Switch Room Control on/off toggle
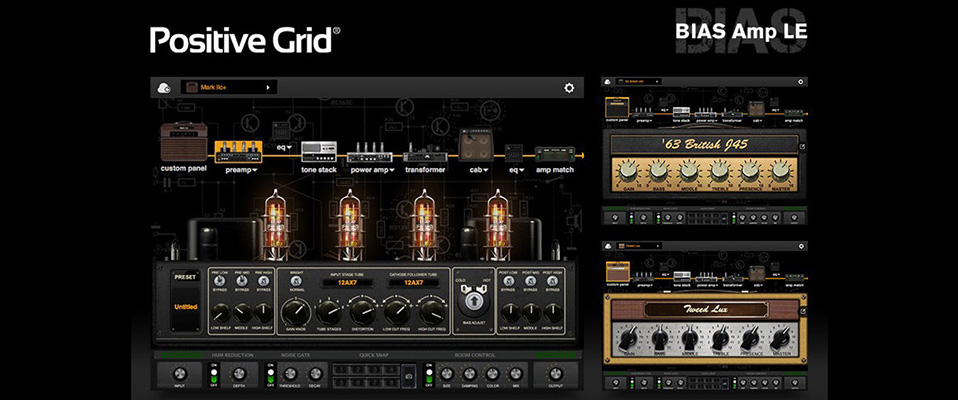This screenshot has width=958, height=400. point(428,374)
